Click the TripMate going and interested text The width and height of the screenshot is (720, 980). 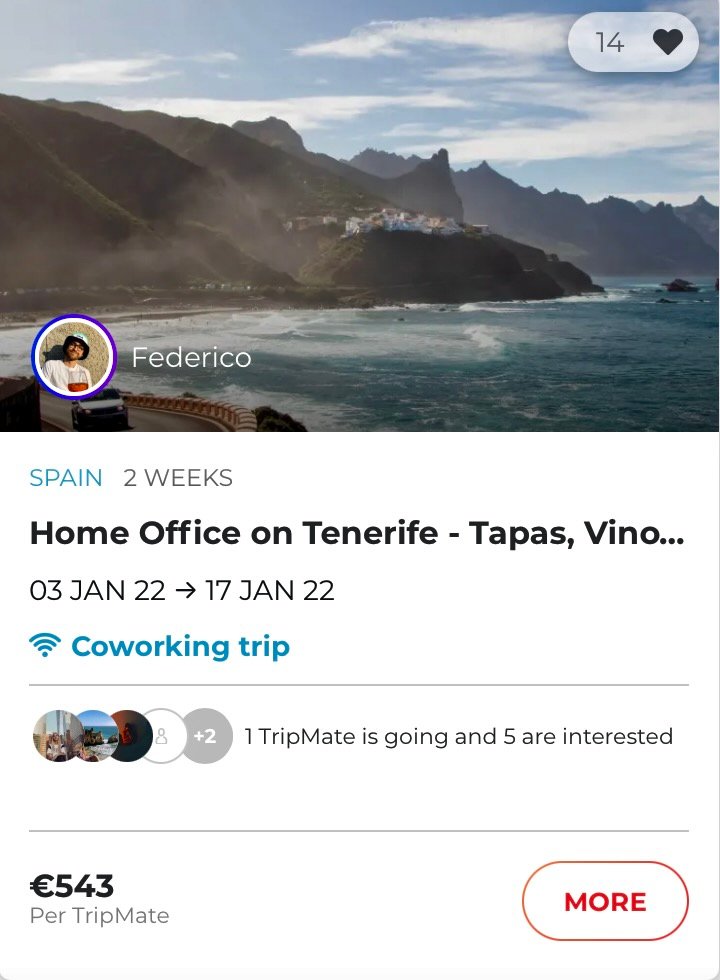coord(459,736)
